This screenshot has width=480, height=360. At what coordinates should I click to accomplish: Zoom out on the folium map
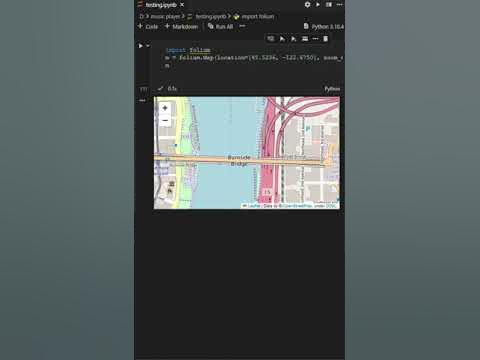pos(165,120)
